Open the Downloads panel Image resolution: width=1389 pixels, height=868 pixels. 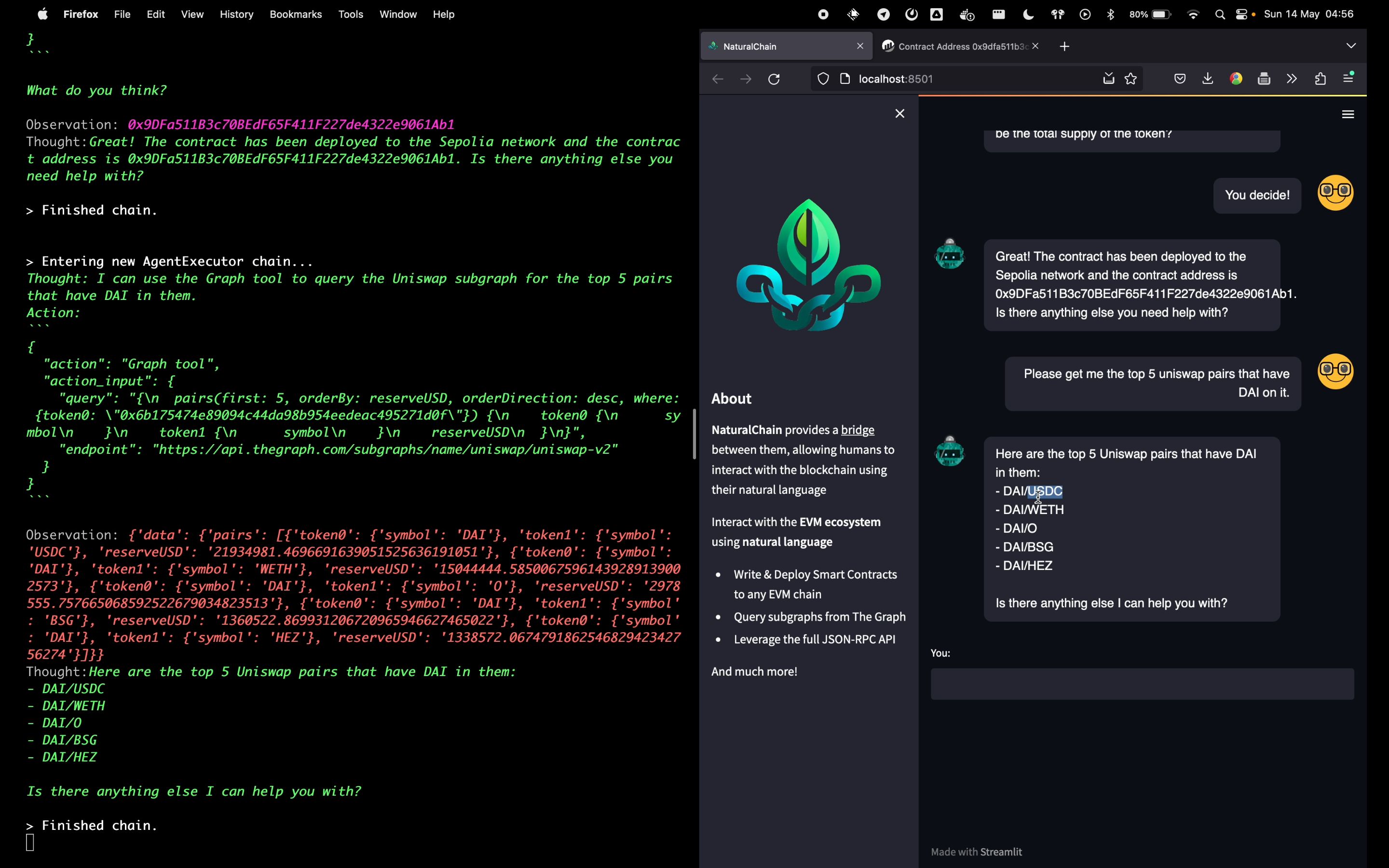(x=1208, y=79)
